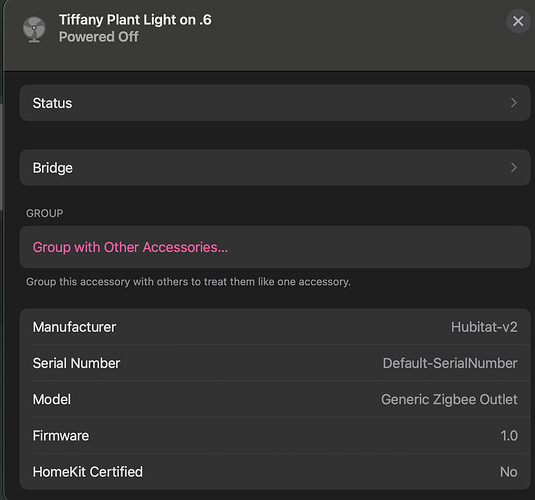Click the firmware version 1.0 value
The height and width of the screenshot is (500, 535).
(x=509, y=435)
